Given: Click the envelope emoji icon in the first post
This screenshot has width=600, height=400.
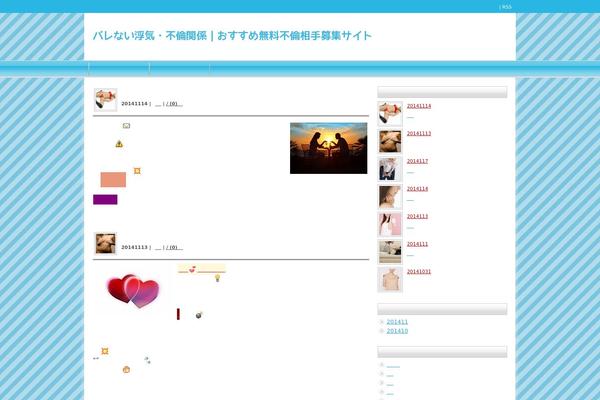Looking at the screenshot, I should 126,126.
